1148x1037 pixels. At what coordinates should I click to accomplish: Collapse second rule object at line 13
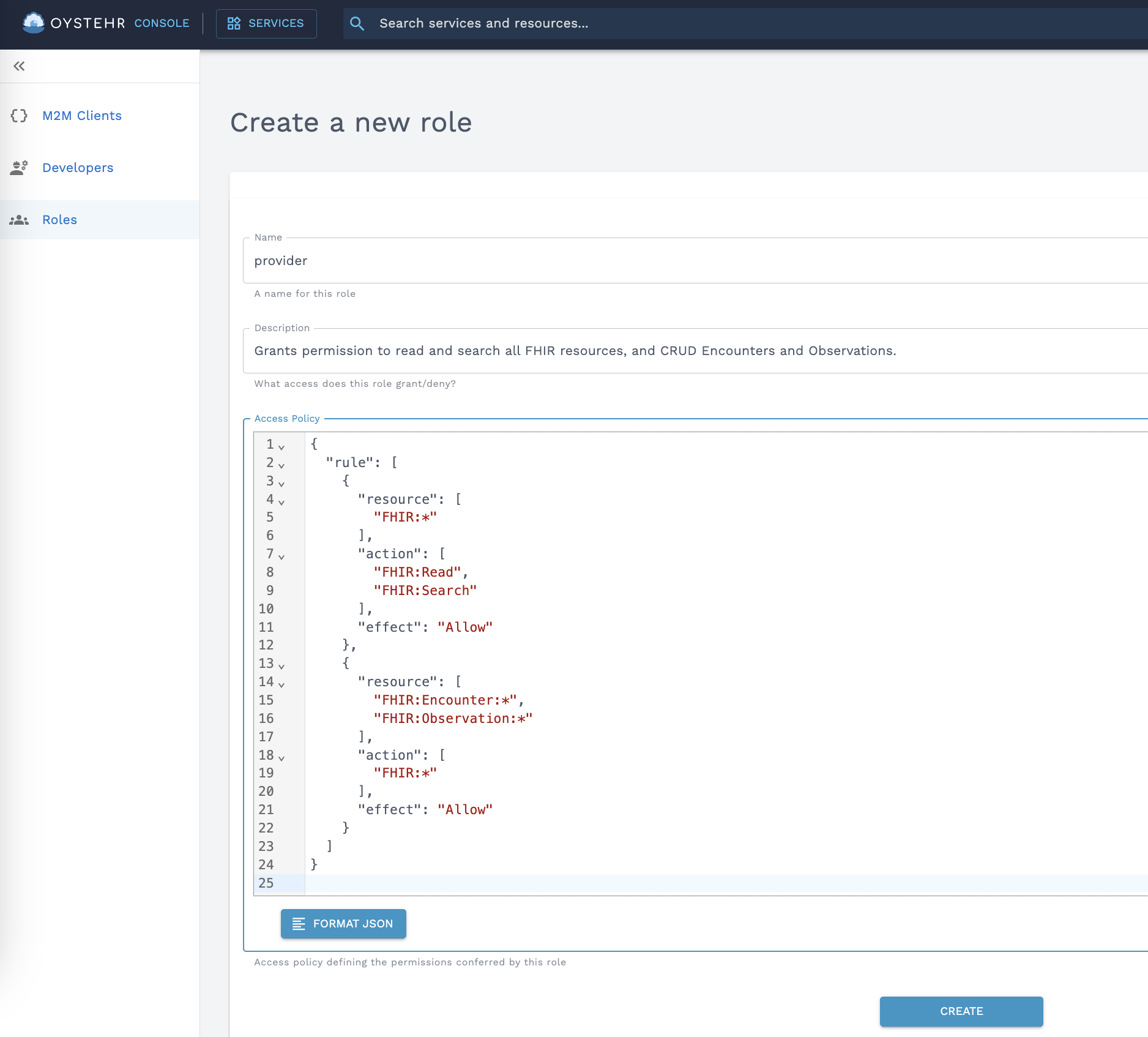(281, 666)
